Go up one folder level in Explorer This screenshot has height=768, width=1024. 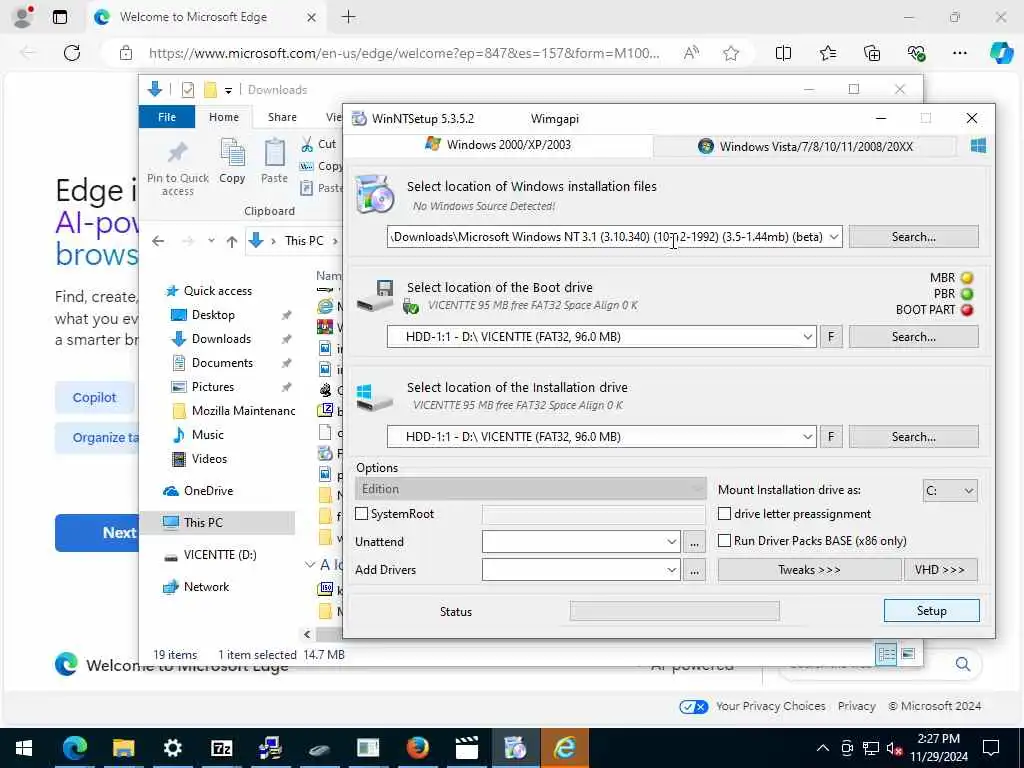(232, 241)
